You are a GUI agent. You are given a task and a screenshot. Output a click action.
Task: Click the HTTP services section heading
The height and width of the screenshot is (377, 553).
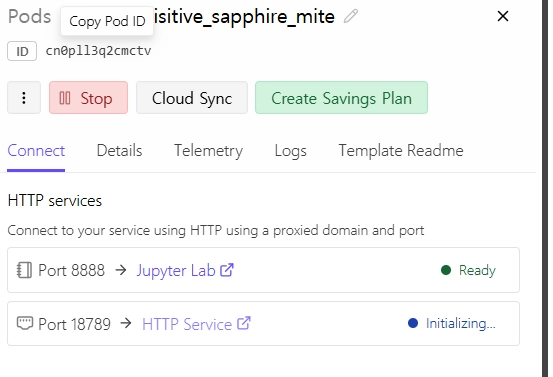[55, 201]
